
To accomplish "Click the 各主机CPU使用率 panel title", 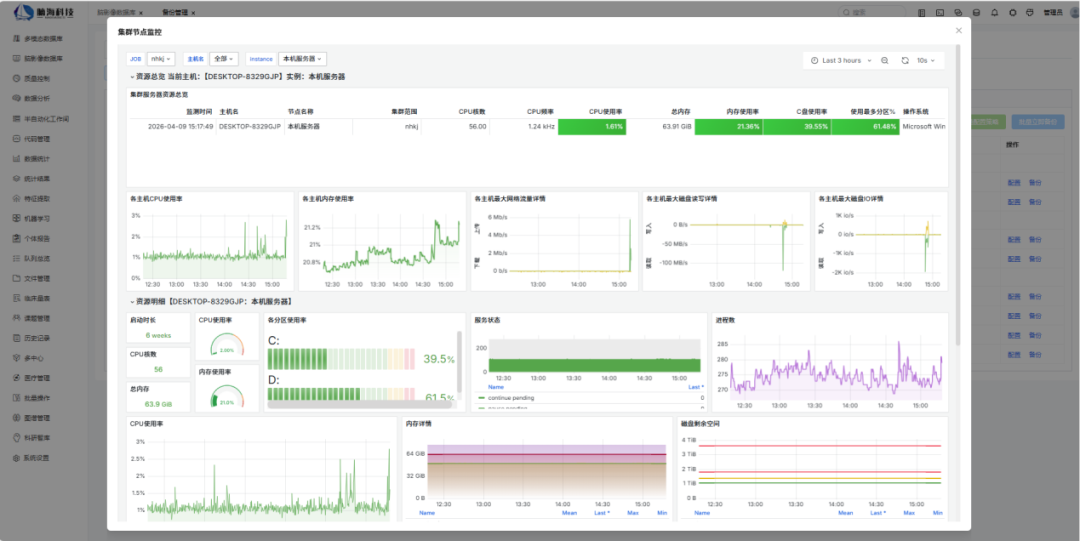I will (156, 199).
